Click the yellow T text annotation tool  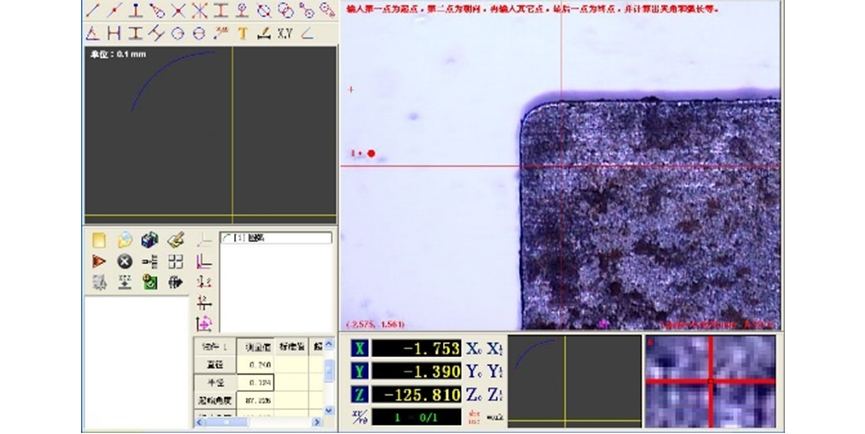pos(242,33)
